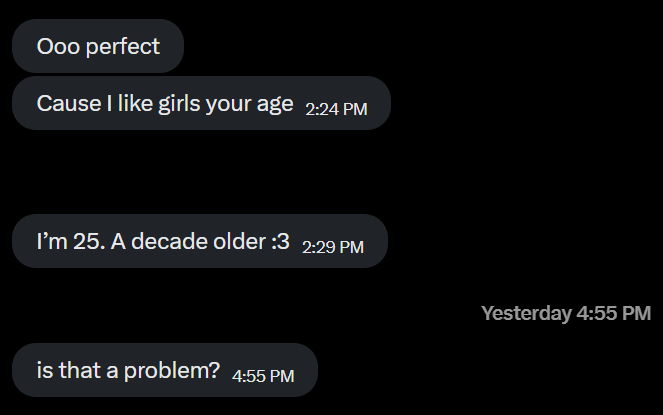Click the 2:29 PM message timestamp
Viewport: 663px width, 415px height.
pos(333,247)
